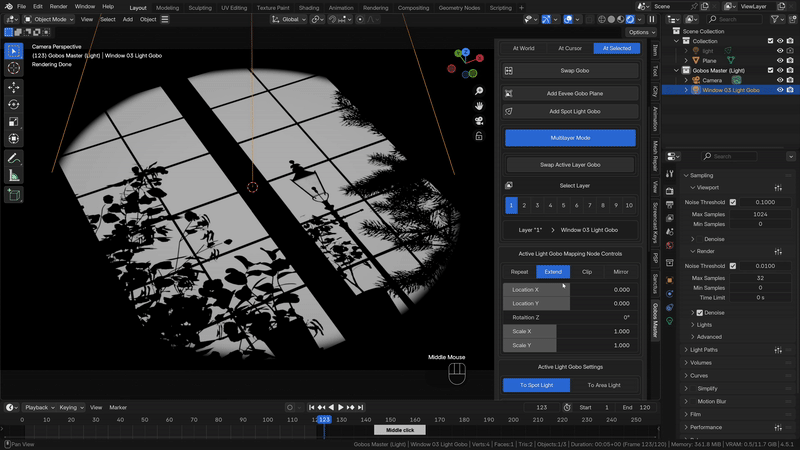This screenshot has height=450, width=800.
Task: Activate the Rotate tool
Action: coord(14,105)
